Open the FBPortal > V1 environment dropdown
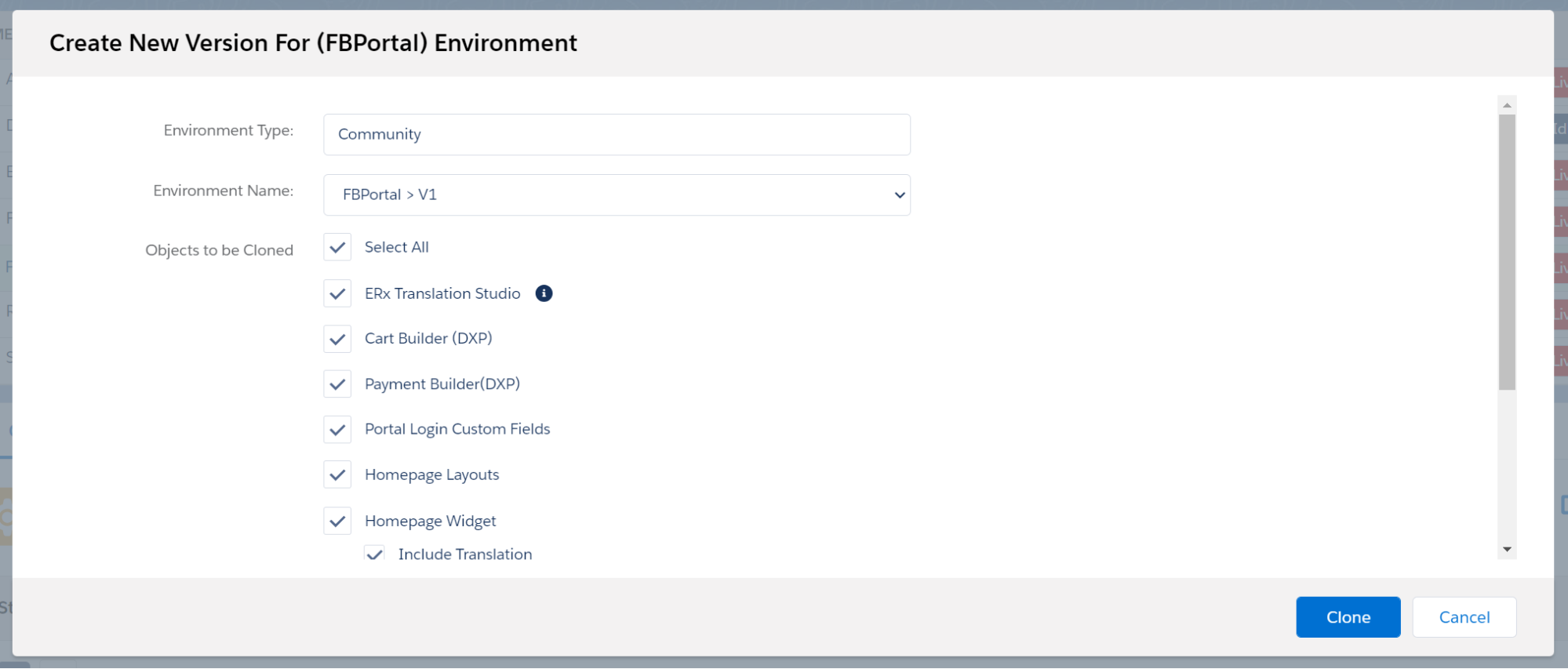The image size is (1568, 669). (616, 195)
